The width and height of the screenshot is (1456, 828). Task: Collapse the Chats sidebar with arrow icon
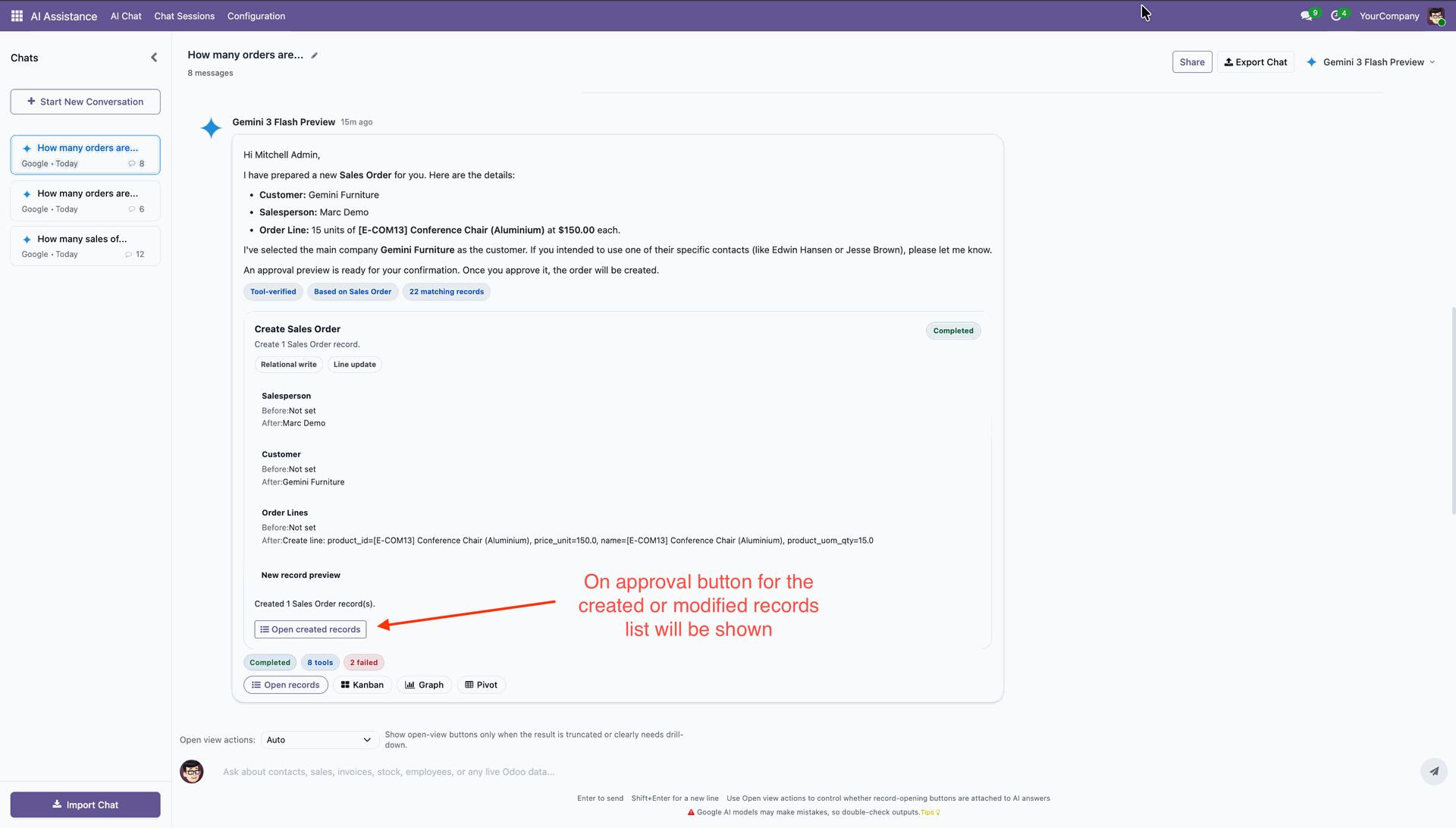[x=154, y=58]
